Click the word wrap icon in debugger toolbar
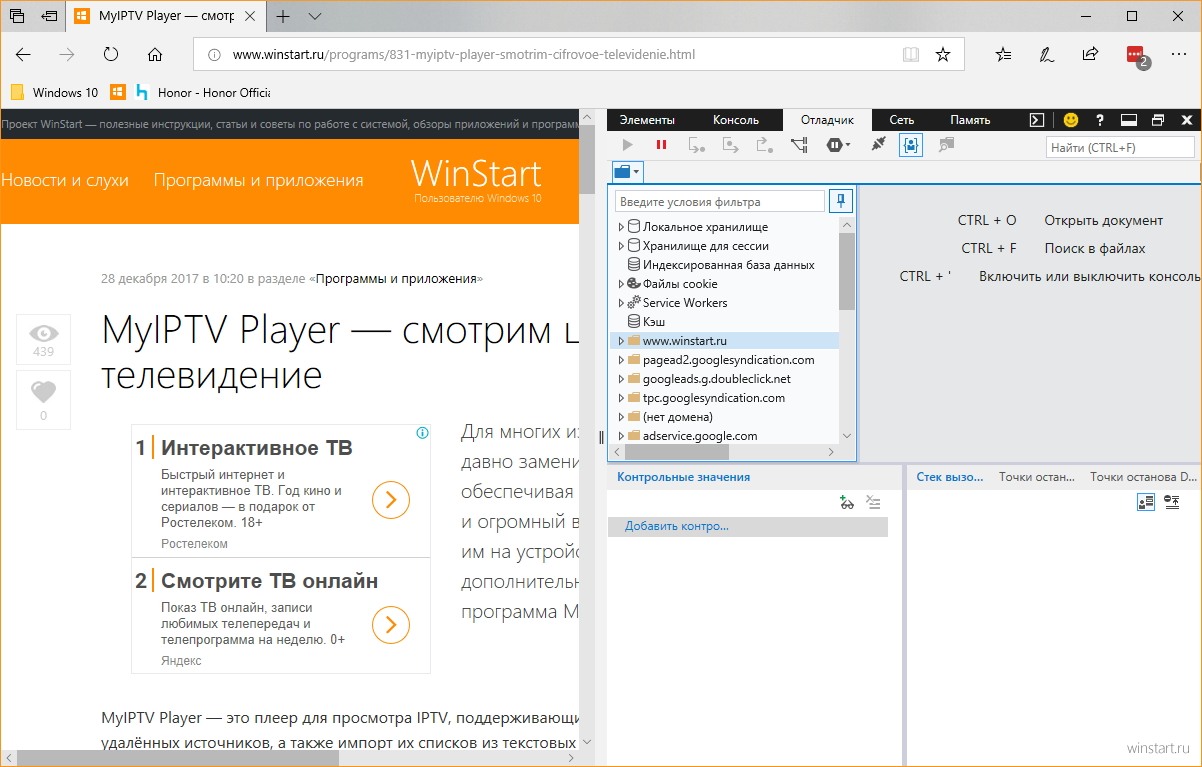This screenshot has width=1202, height=767. pyautogui.click(x=945, y=145)
